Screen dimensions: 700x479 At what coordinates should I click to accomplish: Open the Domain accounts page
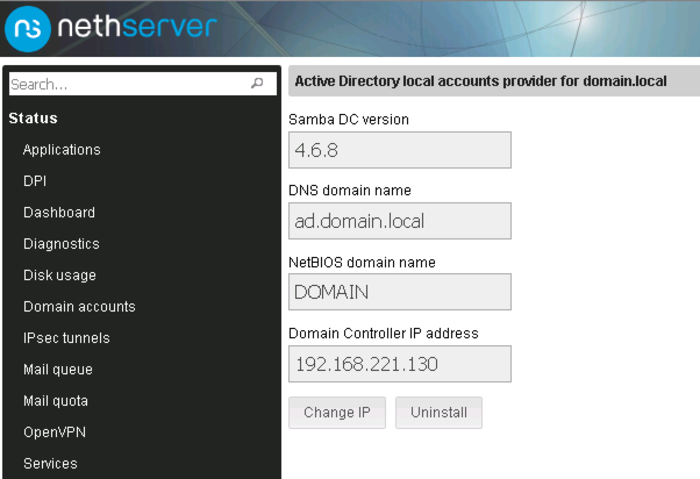79,307
